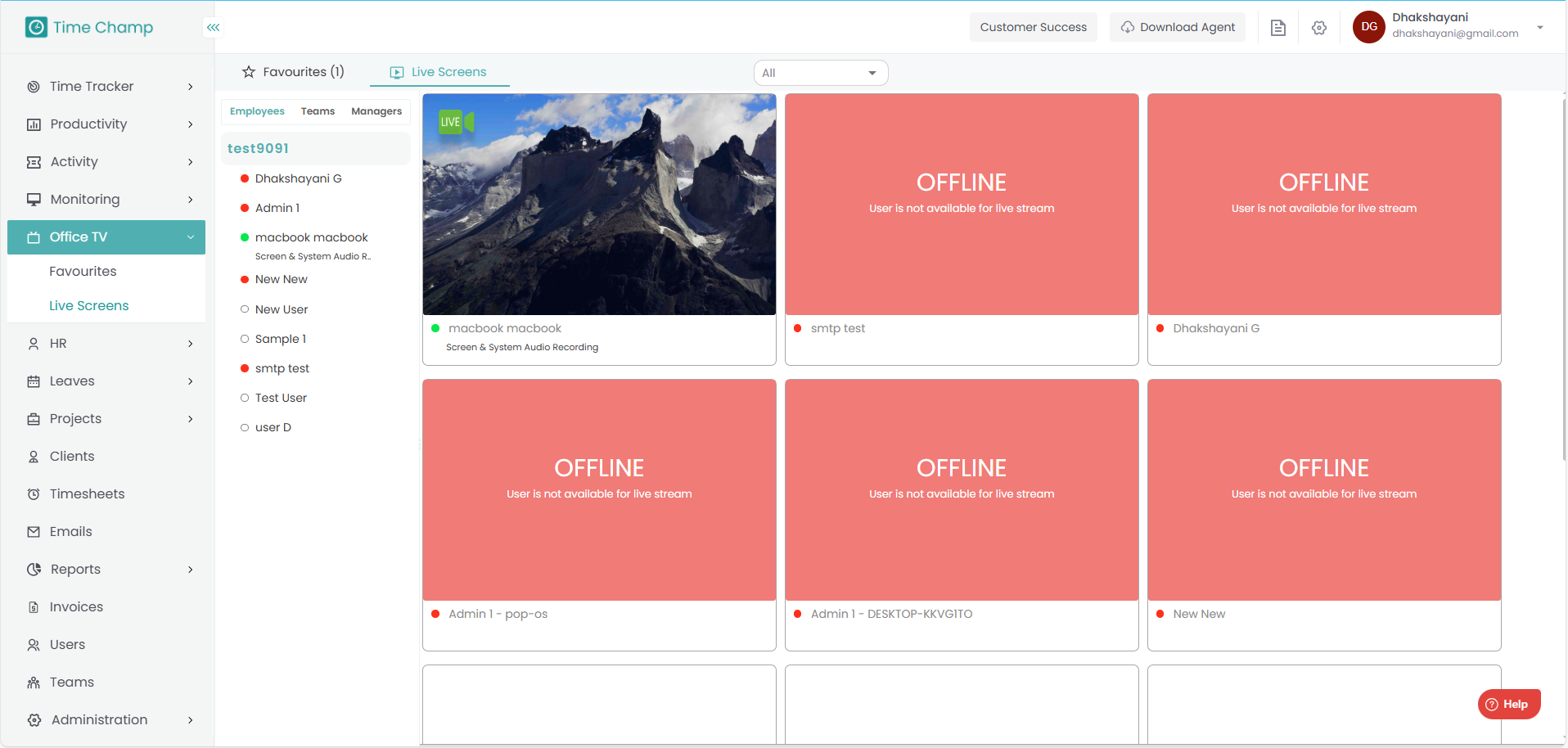
Task: Click the LIVE camera badge on stream
Action: 457,122
